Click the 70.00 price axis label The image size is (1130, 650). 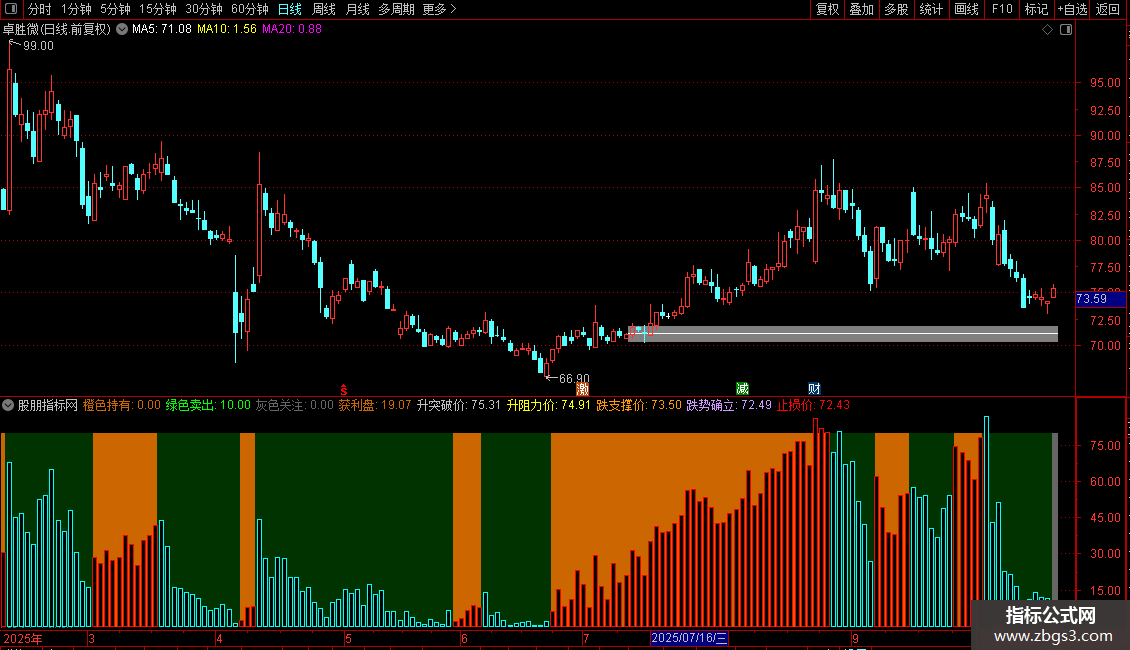(1105, 346)
